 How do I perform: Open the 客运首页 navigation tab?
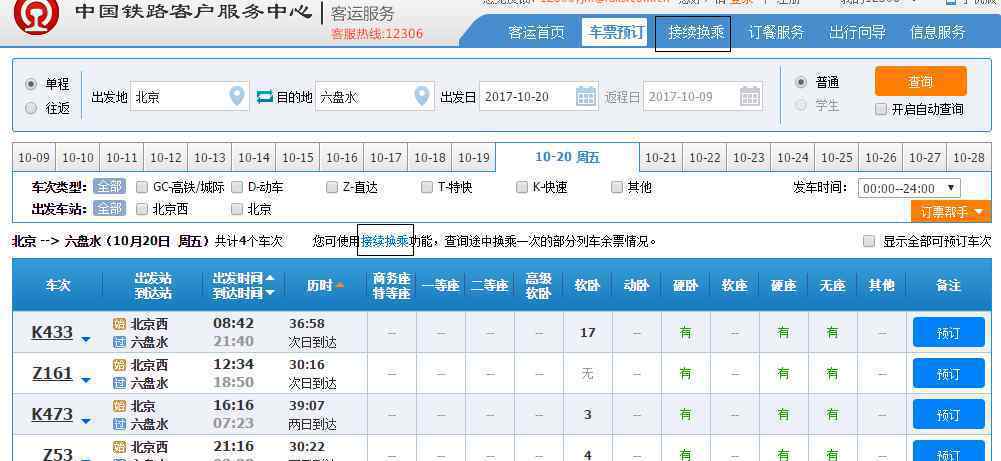[x=536, y=33]
